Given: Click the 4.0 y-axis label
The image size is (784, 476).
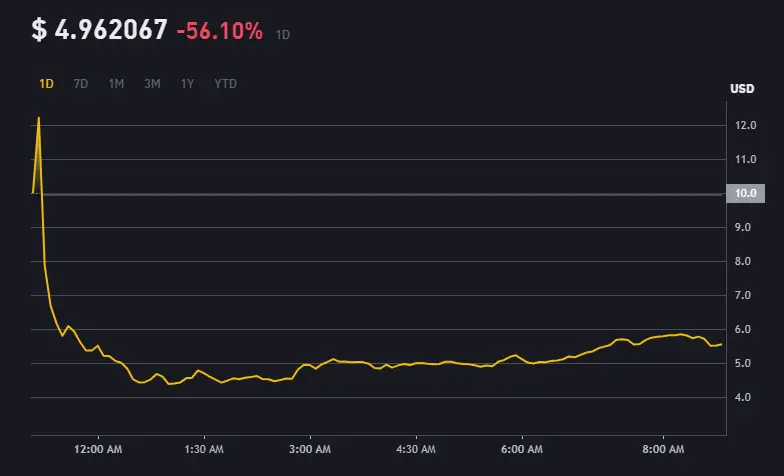Looking at the screenshot, I should point(743,398).
